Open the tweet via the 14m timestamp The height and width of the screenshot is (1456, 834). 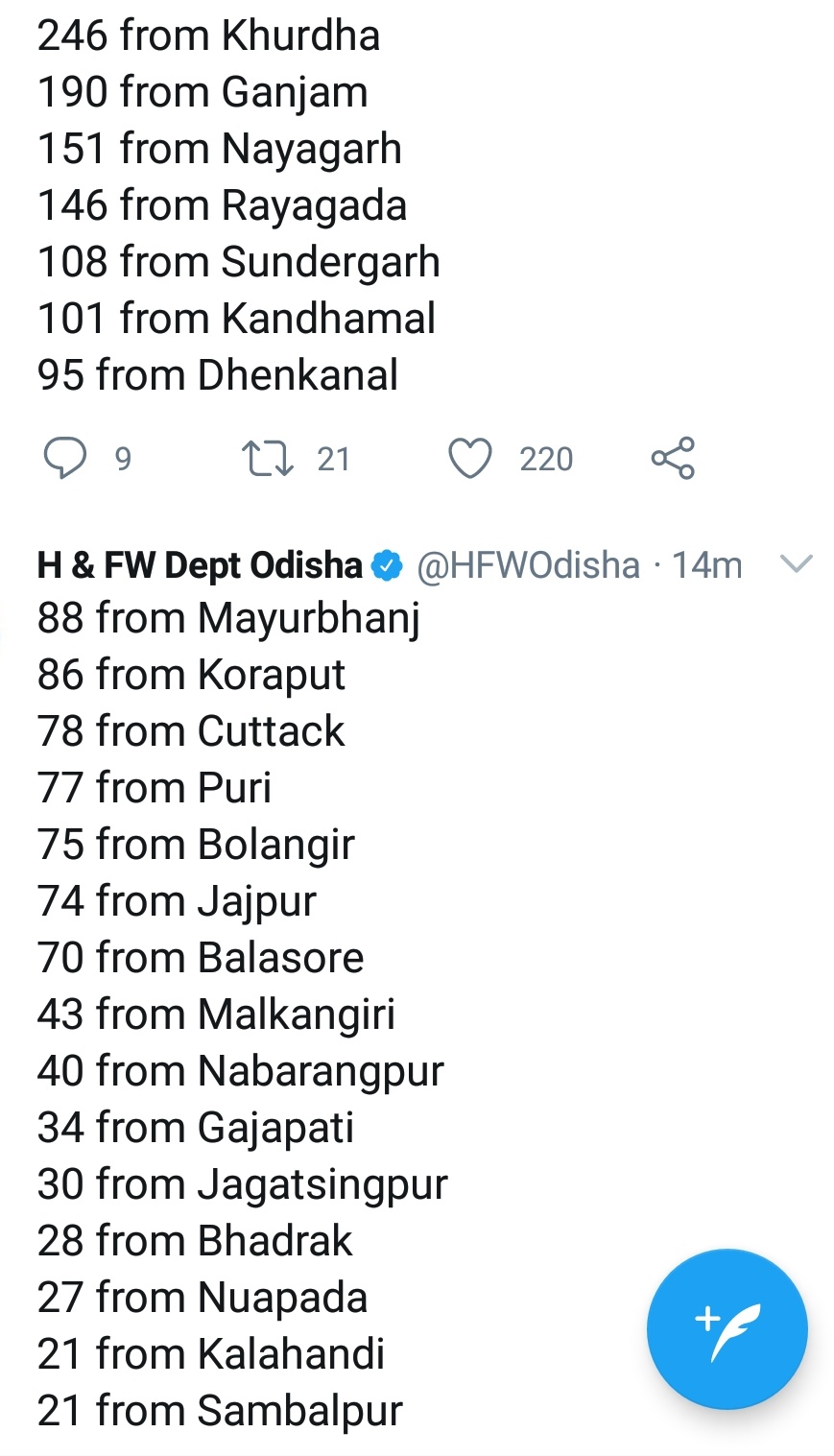(x=706, y=566)
